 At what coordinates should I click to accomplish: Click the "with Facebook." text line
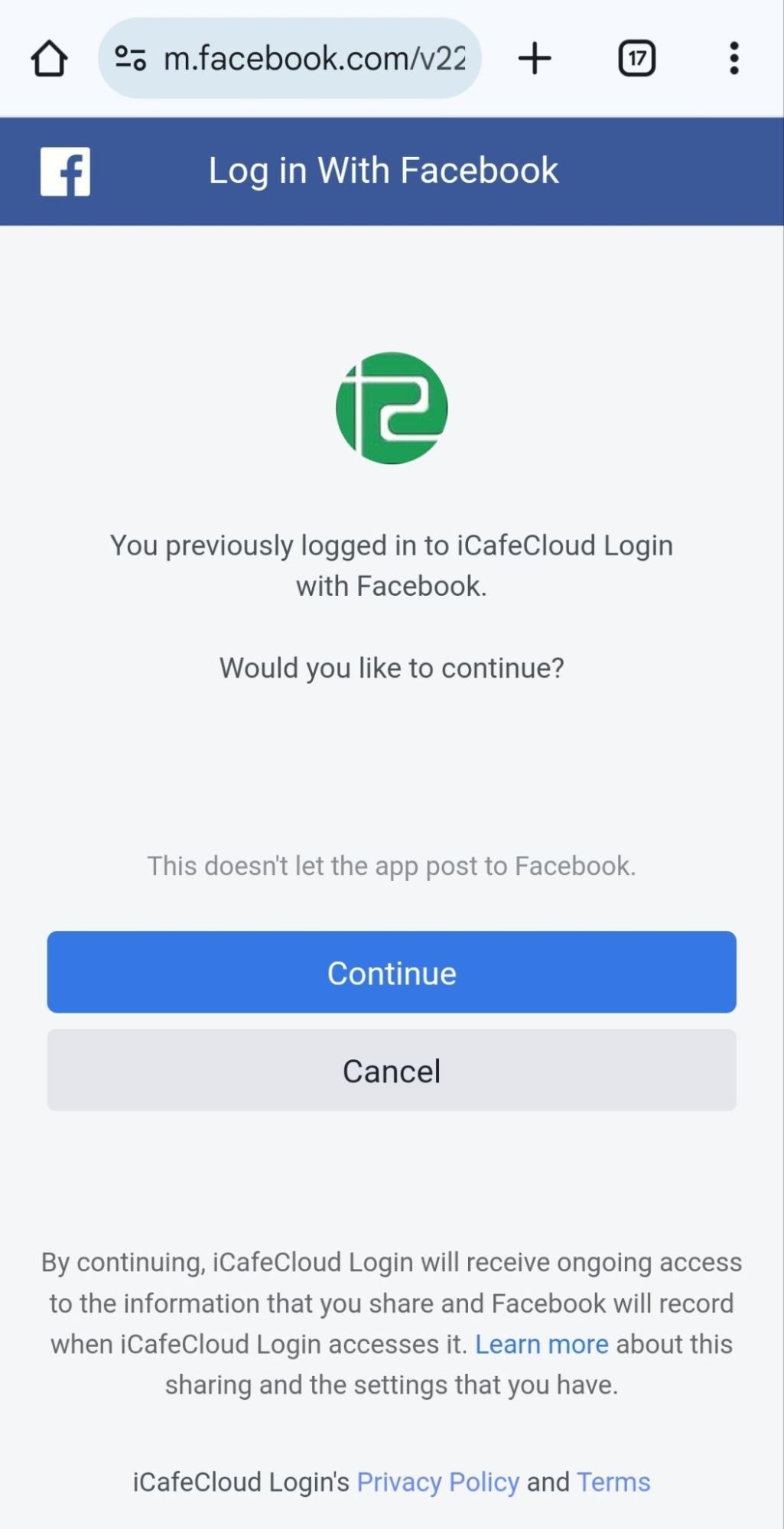pyautogui.click(x=392, y=586)
